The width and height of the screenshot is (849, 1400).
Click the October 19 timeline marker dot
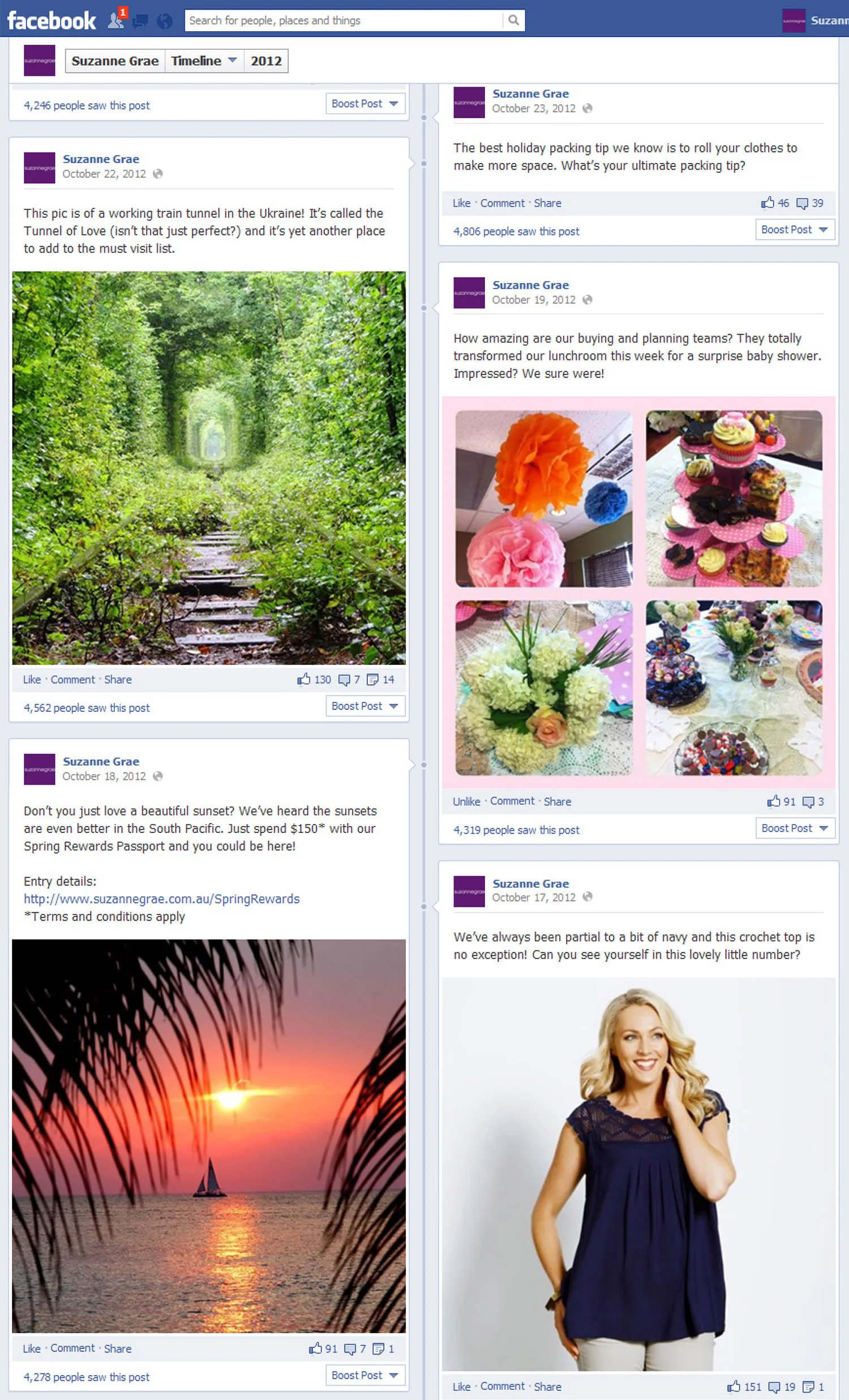[x=424, y=307]
